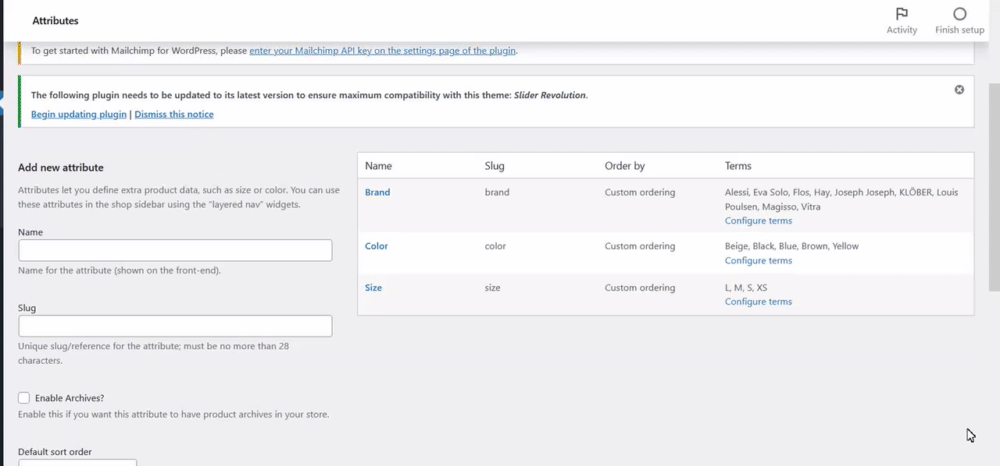This screenshot has width=1000, height=466.
Task: Configure terms for the Color attribute
Action: 758,260
